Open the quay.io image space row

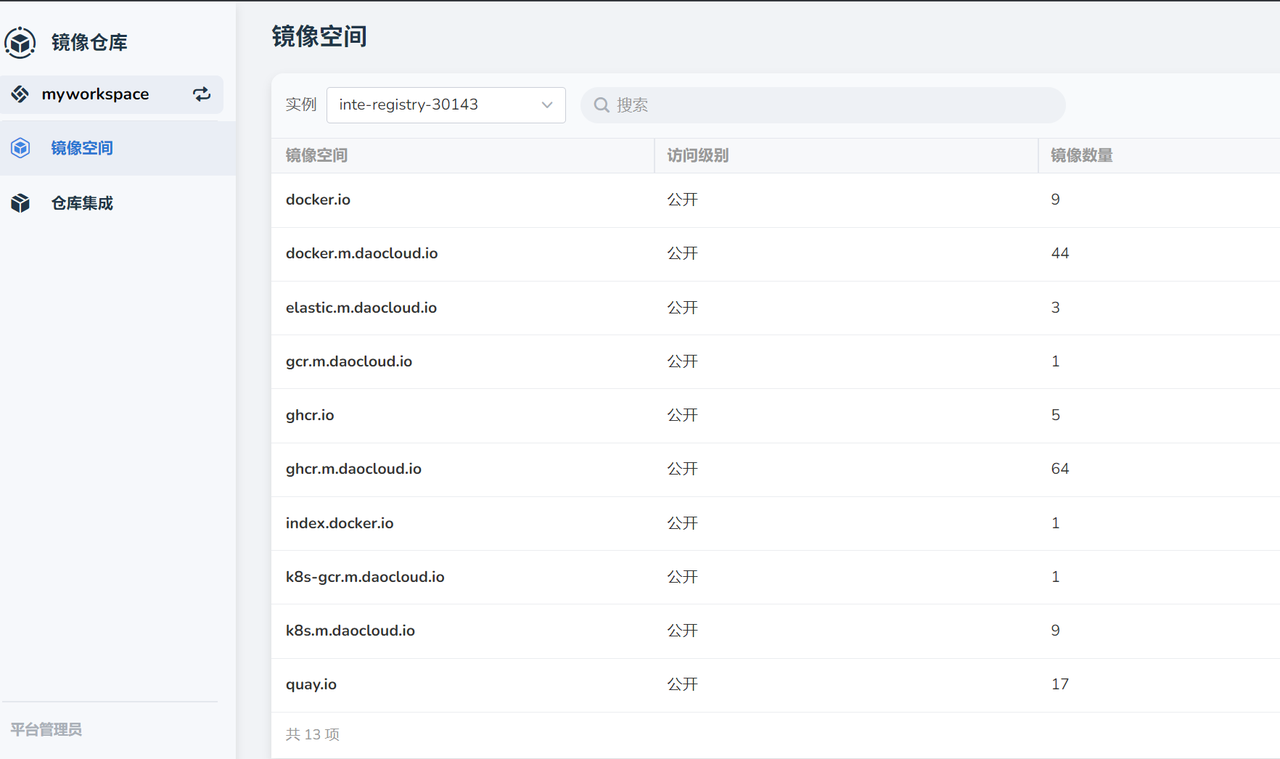pyautogui.click(x=311, y=685)
